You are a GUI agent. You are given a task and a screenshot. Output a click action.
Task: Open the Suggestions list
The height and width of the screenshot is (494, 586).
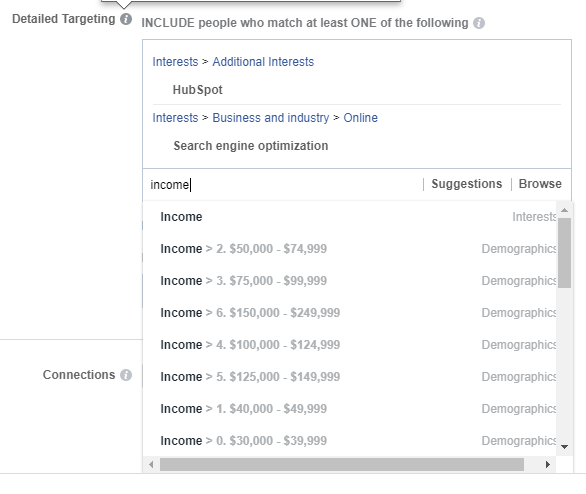pyautogui.click(x=466, y=184)
